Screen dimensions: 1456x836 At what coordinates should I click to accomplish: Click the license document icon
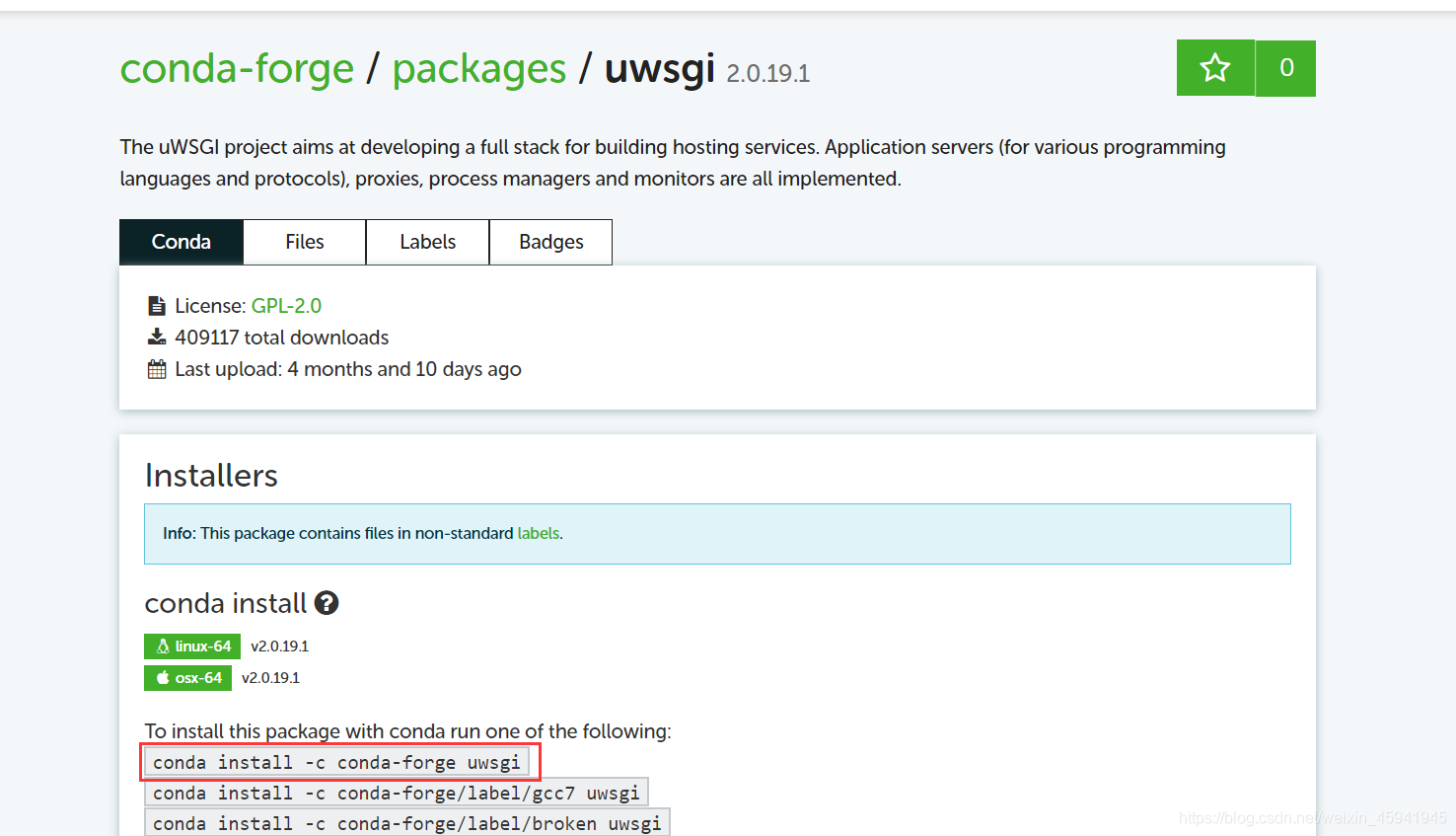coord(156,306)
